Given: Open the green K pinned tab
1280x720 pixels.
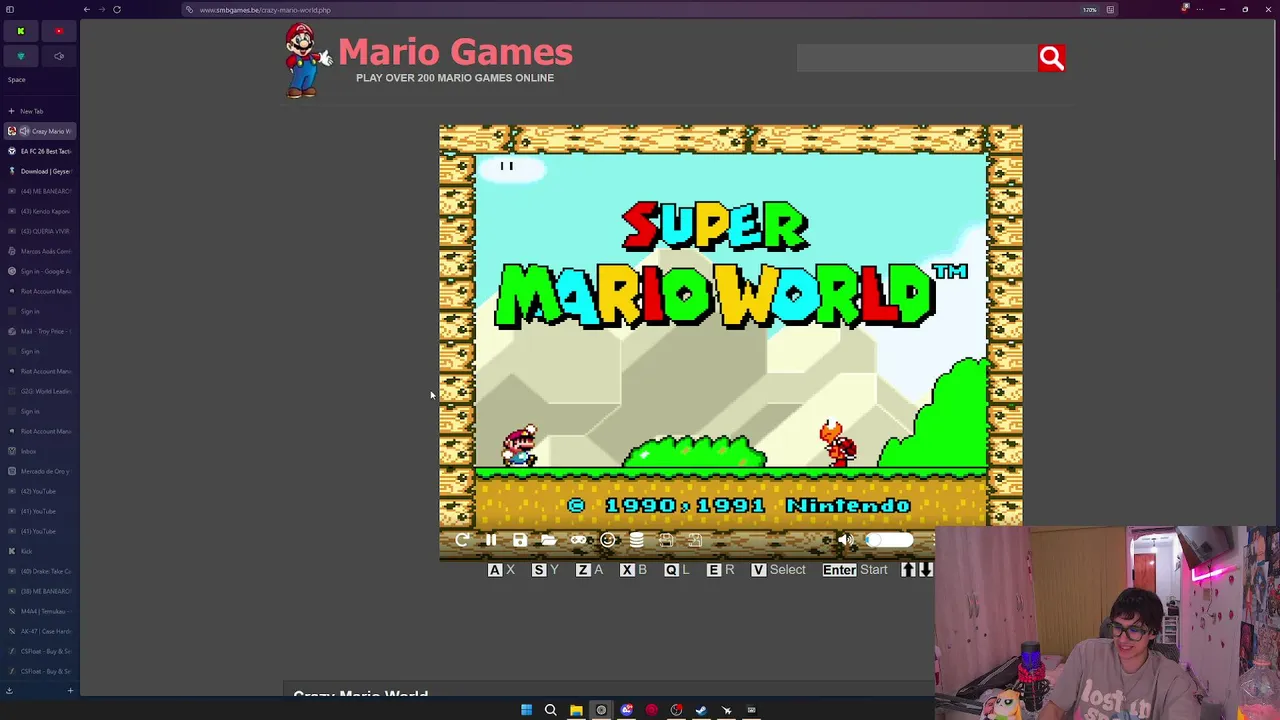Looking at the screenshot, I should (20, 31).
